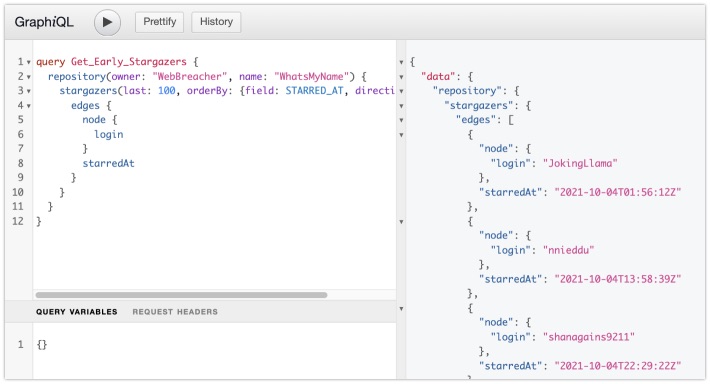This screenshot has width=710, height=384.
Task: Click timestamp "2021-10-04T01:56:12Z"
Action: pyautogui.click(x=618, y=192)
